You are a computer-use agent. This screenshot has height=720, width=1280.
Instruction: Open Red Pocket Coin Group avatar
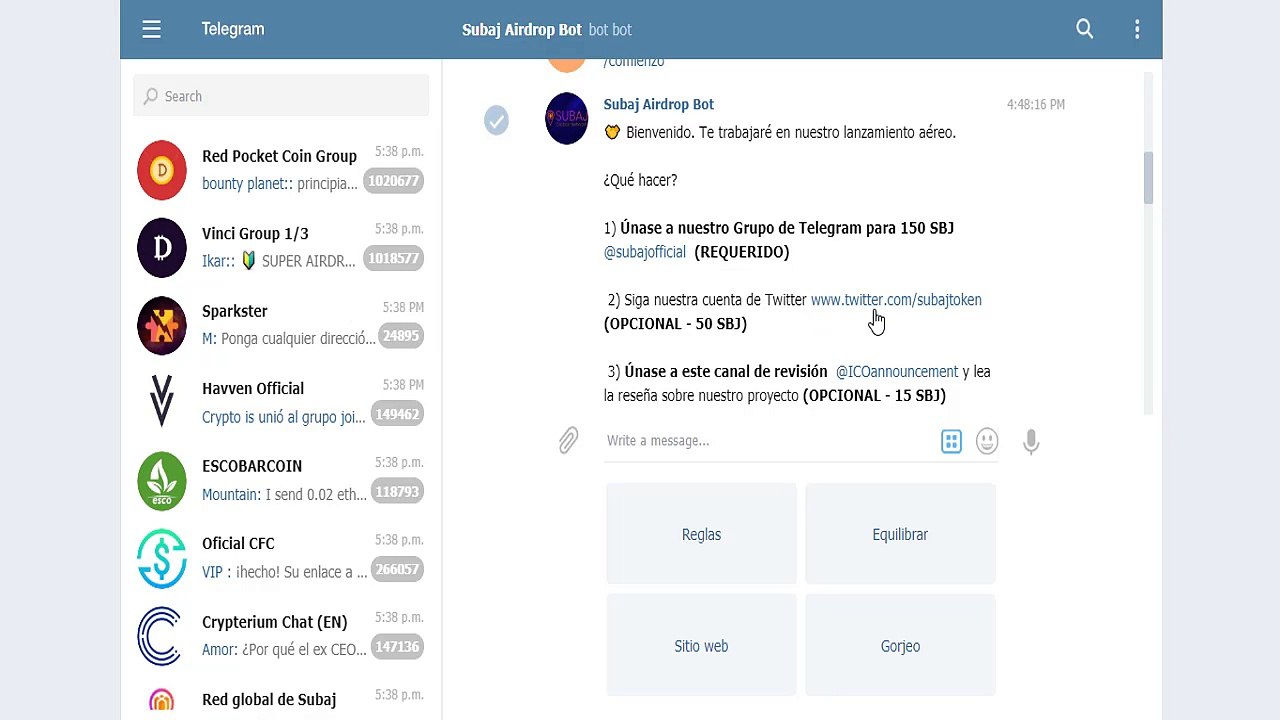click(x=162, y=170)
